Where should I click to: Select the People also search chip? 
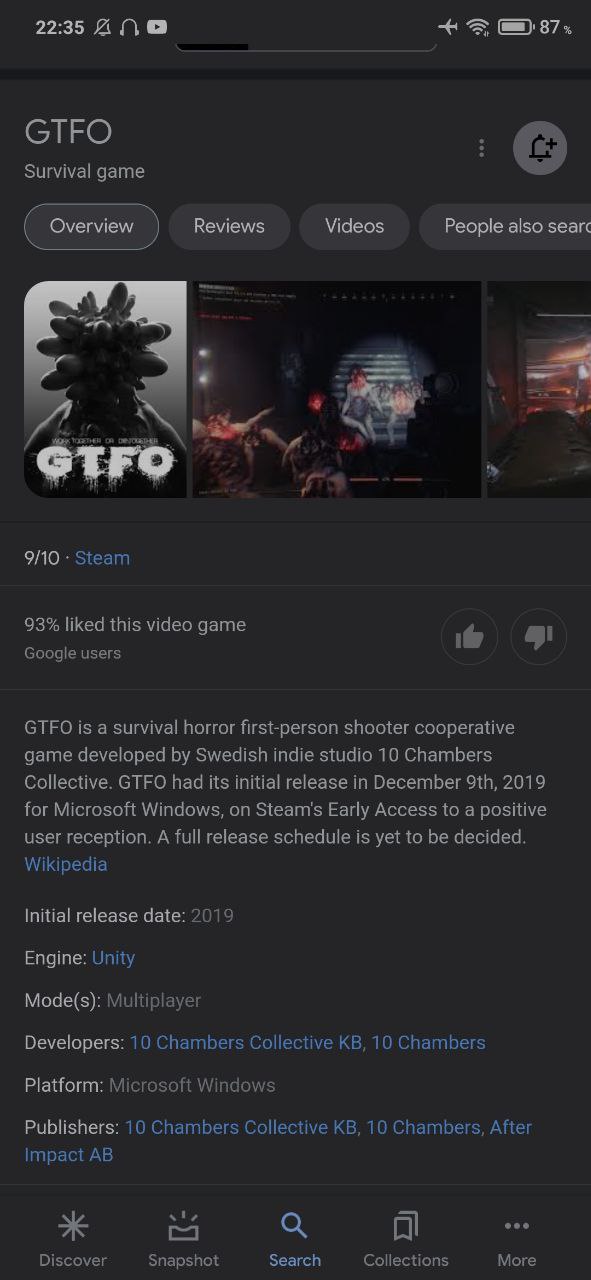505,226
